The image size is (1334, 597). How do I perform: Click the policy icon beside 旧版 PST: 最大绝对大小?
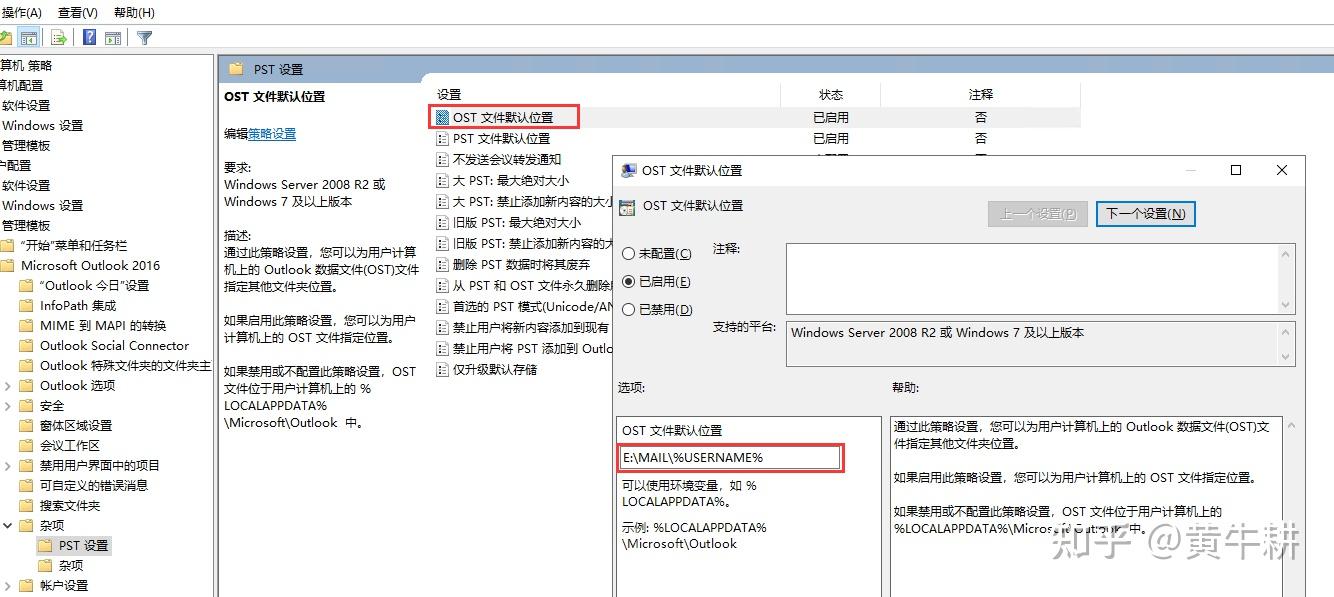click(442, 223)
